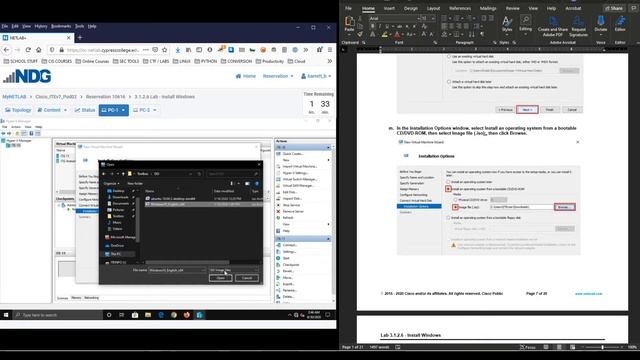Click Open button in file dialog
This screenshot has height=360, width=640.
(220, 278)
